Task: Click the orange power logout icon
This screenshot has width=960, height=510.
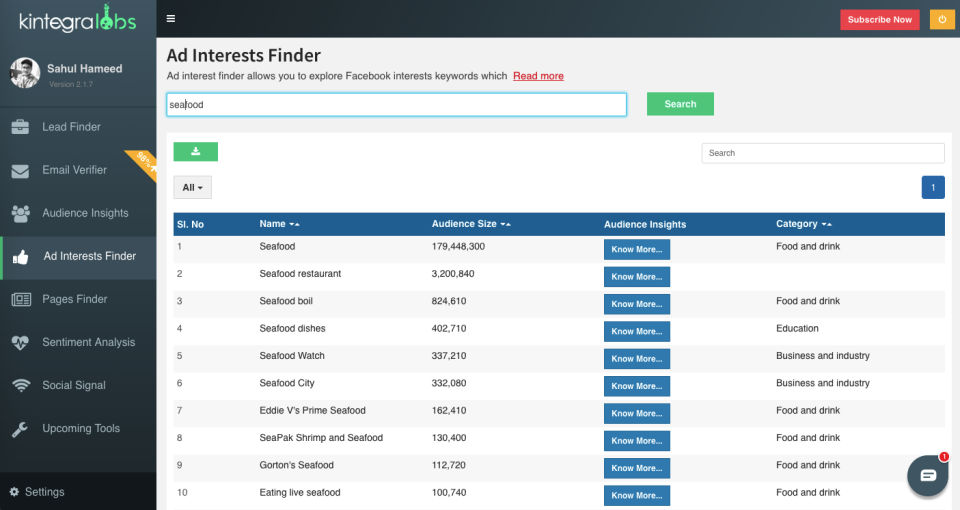Action: coord(942,20)
